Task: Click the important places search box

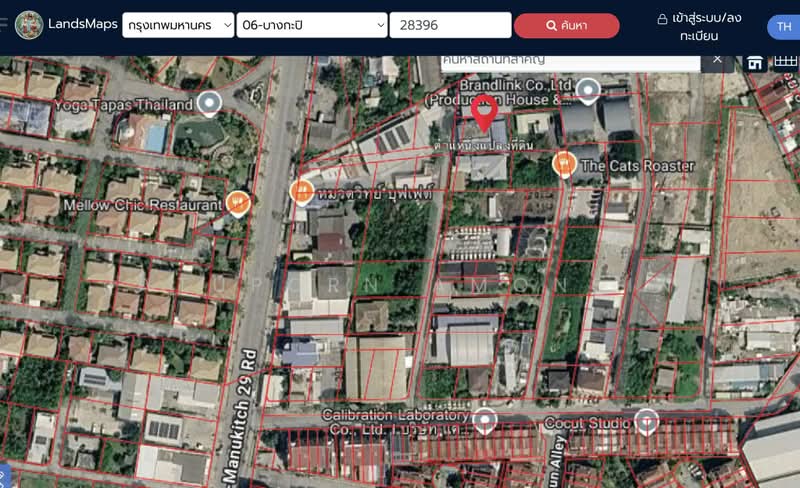Action: (x=570, y=61)
